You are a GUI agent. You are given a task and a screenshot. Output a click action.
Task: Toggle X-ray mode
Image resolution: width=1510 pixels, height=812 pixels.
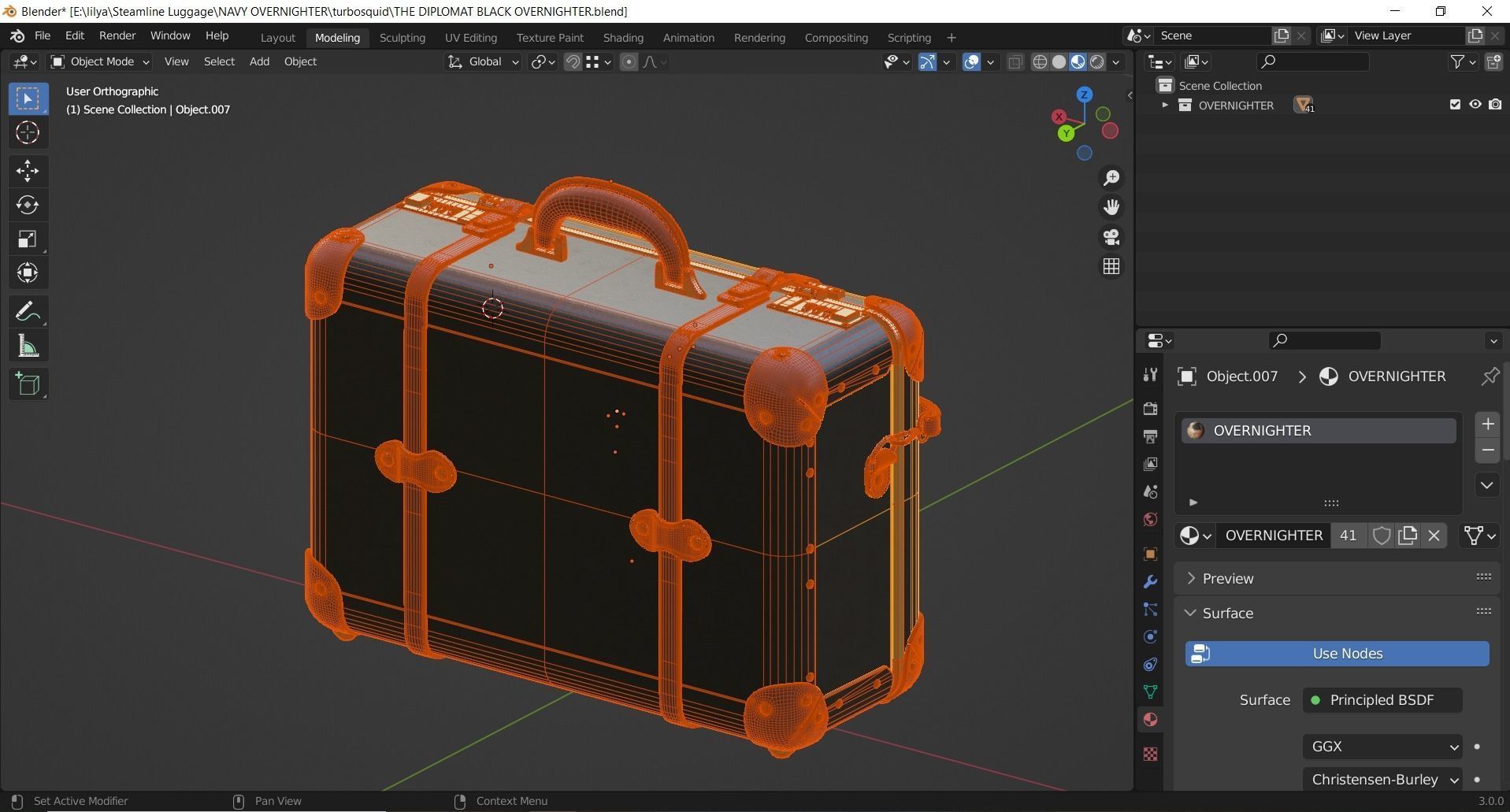pos(1015,61)
